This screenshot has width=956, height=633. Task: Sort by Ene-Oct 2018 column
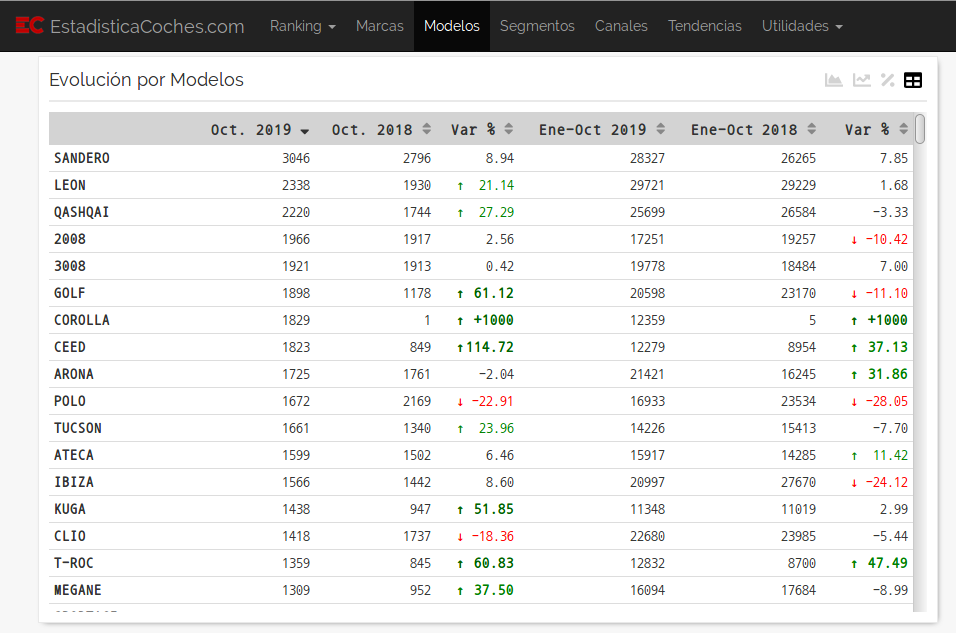click(x=753, y=129)
